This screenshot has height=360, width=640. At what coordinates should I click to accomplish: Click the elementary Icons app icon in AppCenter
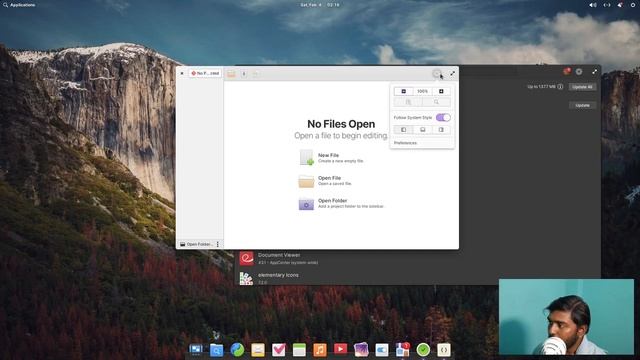point(246,279)
